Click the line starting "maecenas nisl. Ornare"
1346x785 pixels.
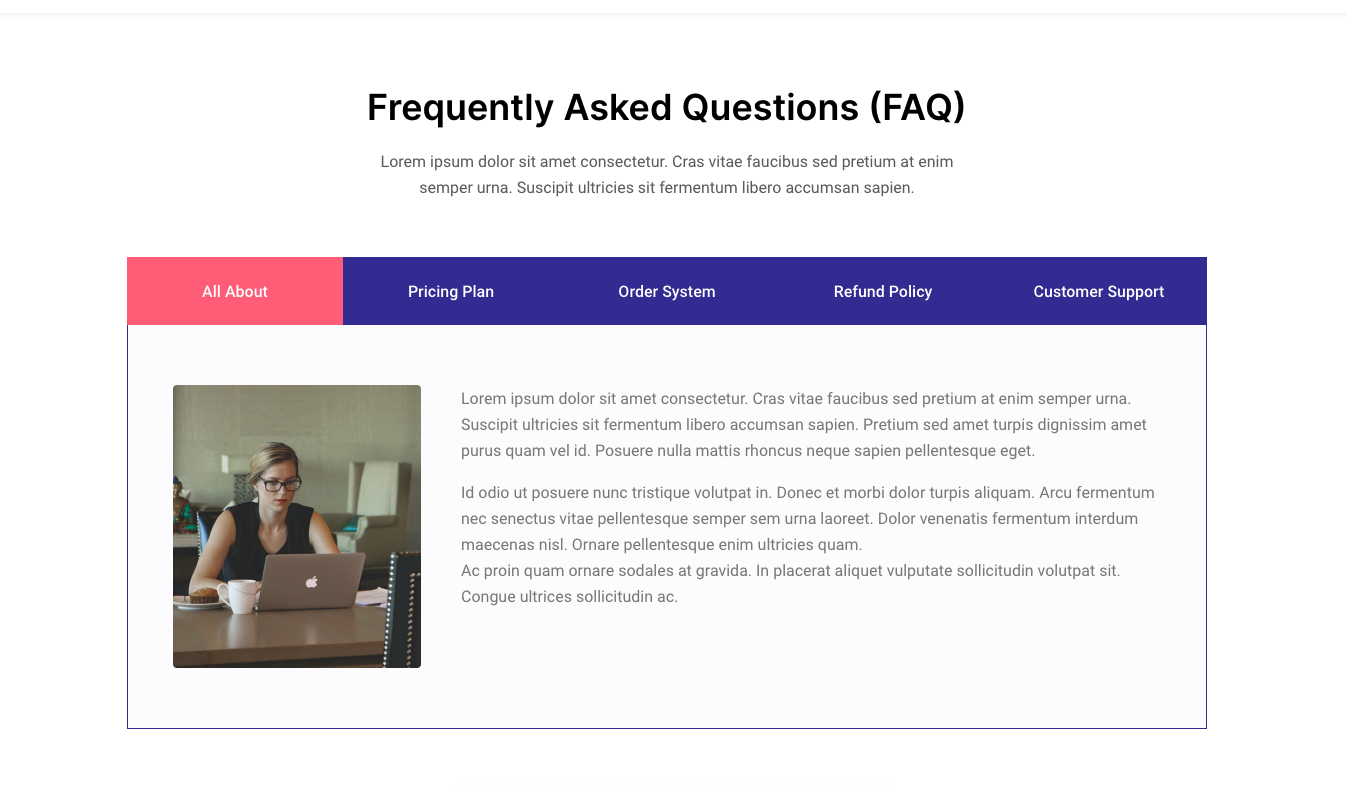pos(661,545)
